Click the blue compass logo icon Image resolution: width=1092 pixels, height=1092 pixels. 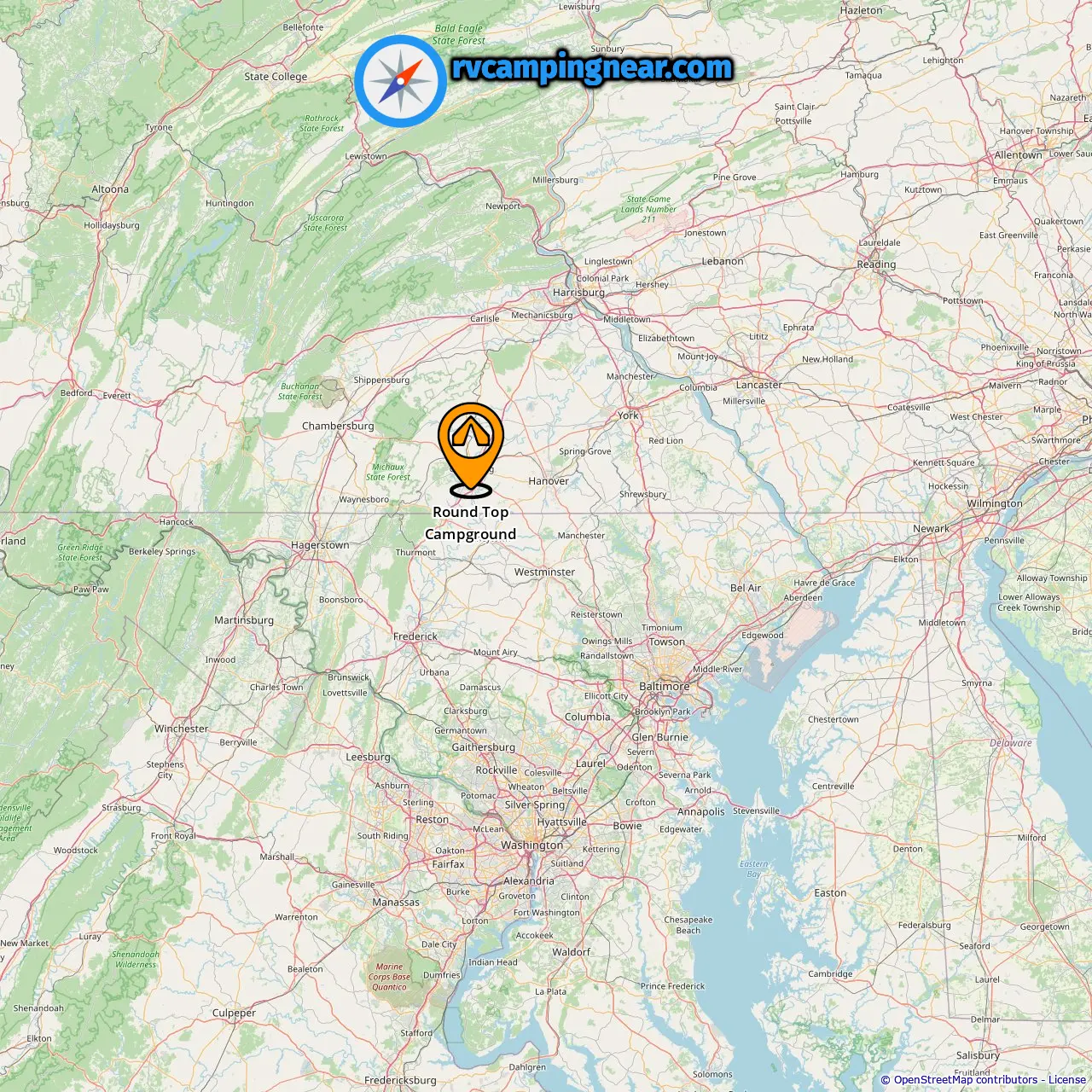coord(401,81)
